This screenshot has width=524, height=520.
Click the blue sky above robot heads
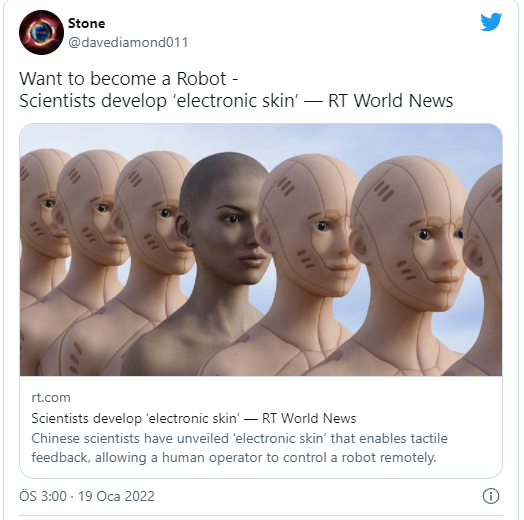(x=261, y=139)
